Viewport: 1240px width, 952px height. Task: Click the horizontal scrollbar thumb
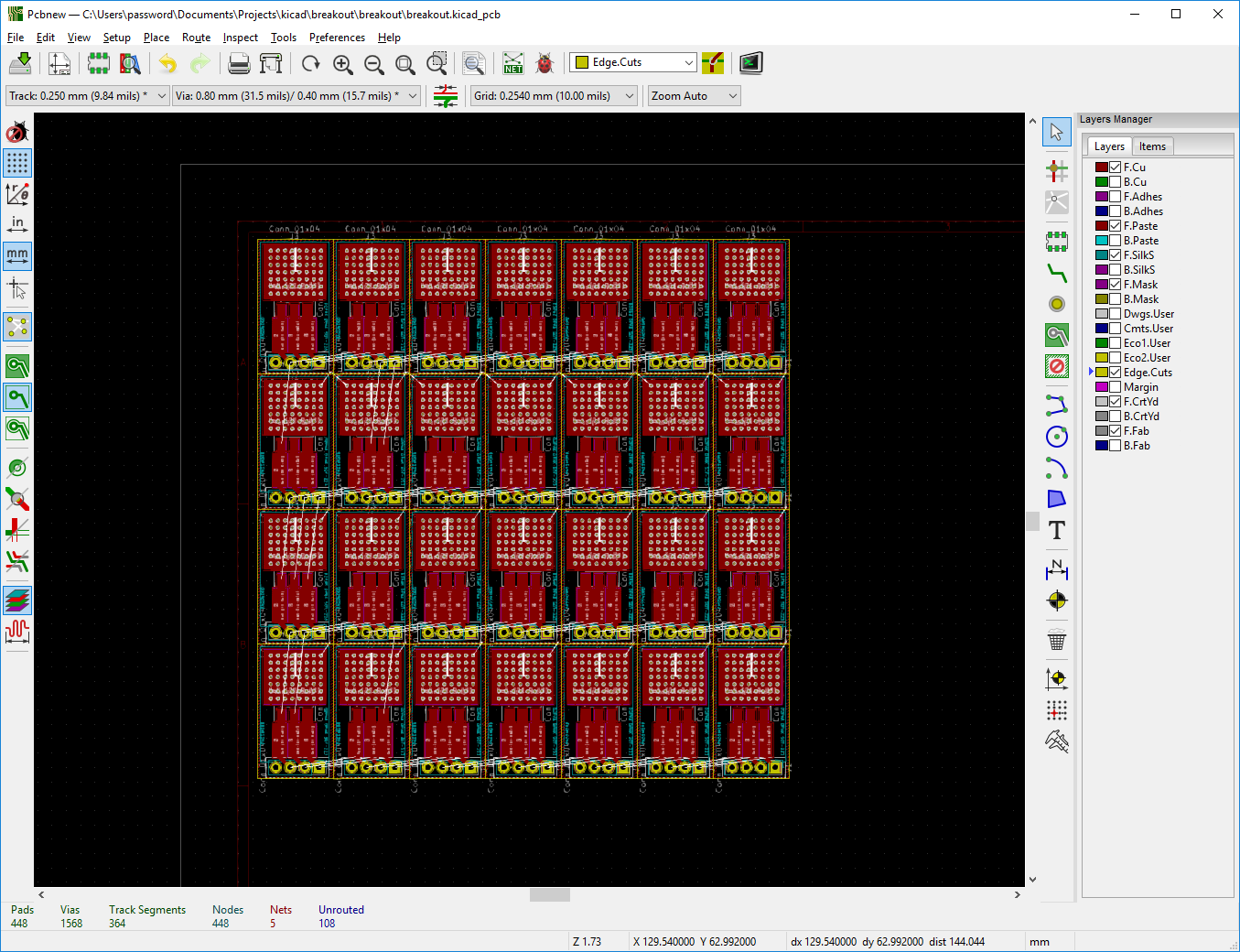[x=550, y=894]
